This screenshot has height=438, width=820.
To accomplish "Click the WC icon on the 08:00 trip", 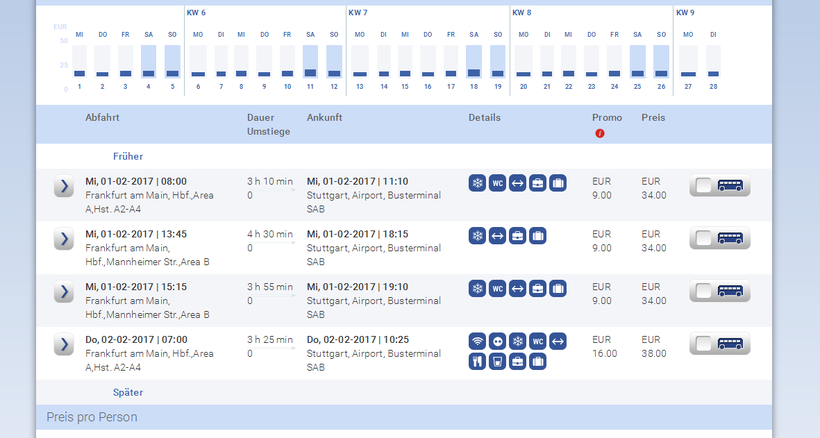I will coord(497,183).
